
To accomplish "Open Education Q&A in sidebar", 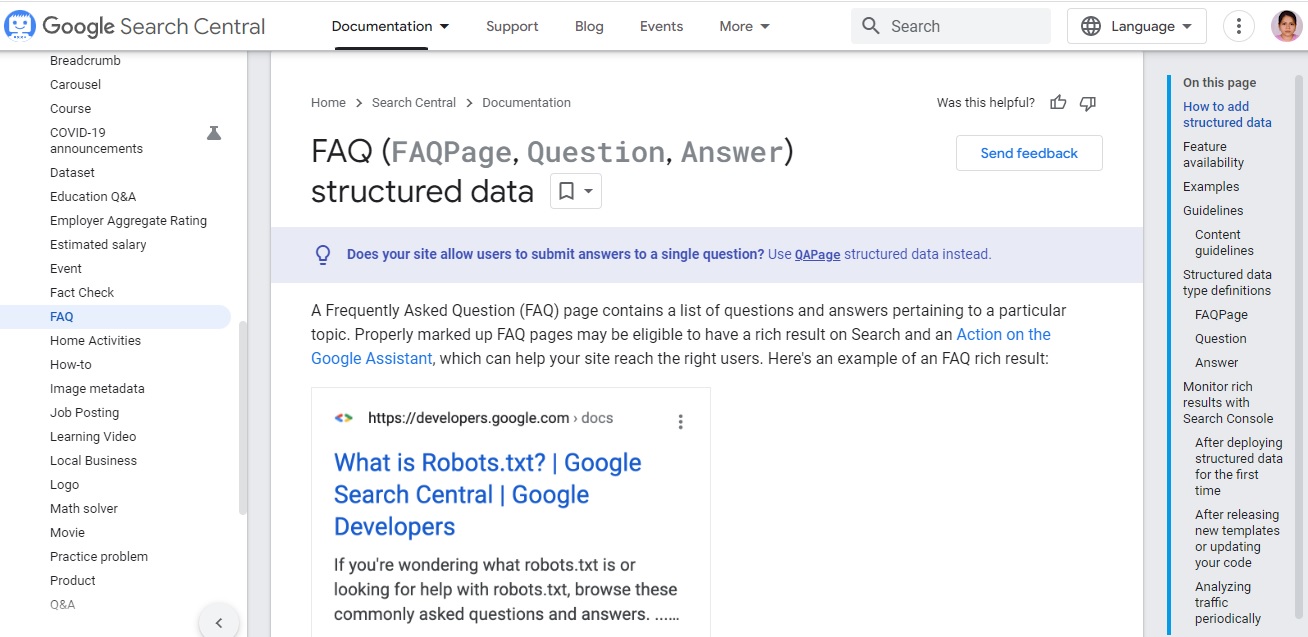I will click(93, 197).
